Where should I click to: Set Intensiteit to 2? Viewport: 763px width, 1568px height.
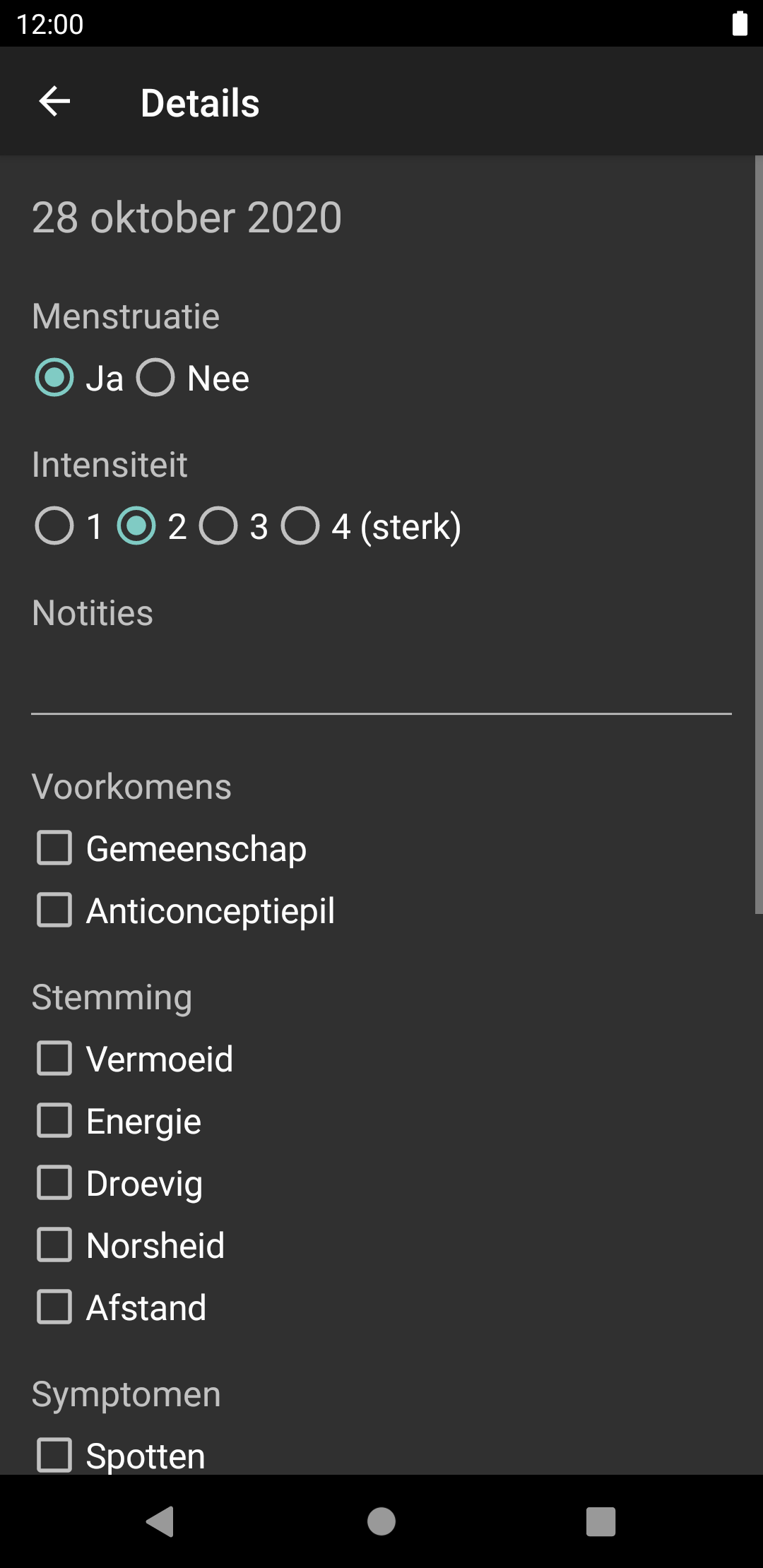tap(136, 526)
